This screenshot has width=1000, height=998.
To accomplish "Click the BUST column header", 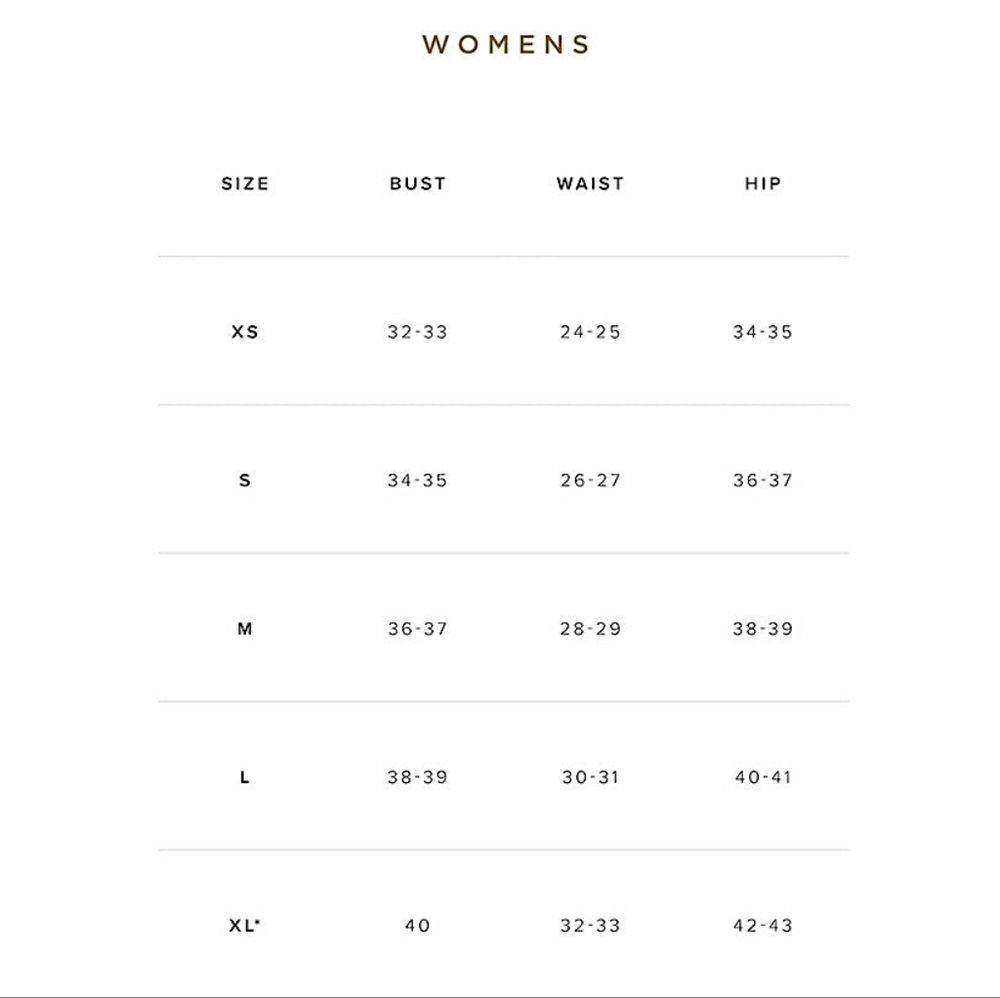I will pyautogui.click(x=418, y=184).
